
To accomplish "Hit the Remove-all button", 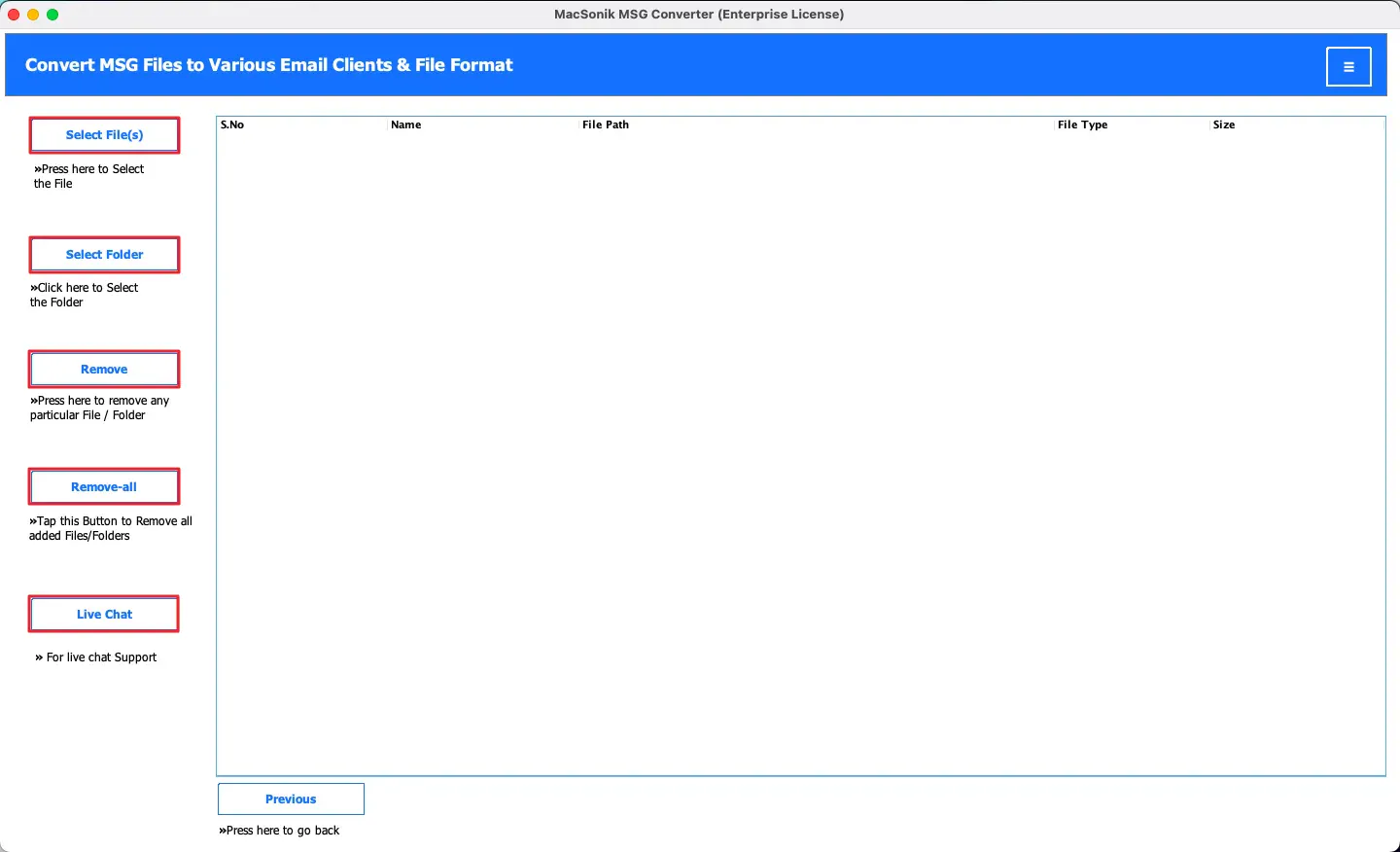I will point(104,487).
